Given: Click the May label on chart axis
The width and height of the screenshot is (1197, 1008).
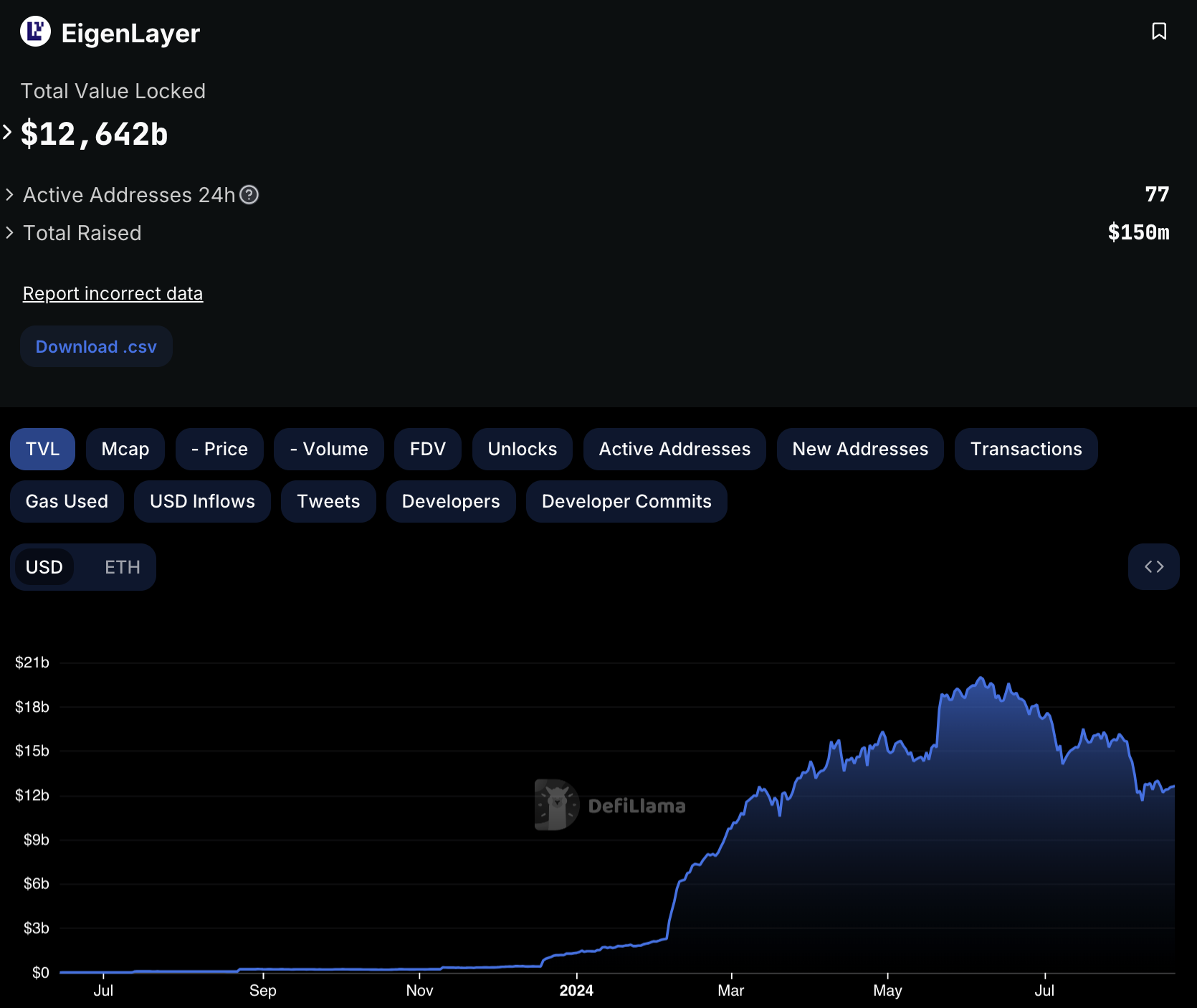Looking at the screenshot, I should 887,991.
